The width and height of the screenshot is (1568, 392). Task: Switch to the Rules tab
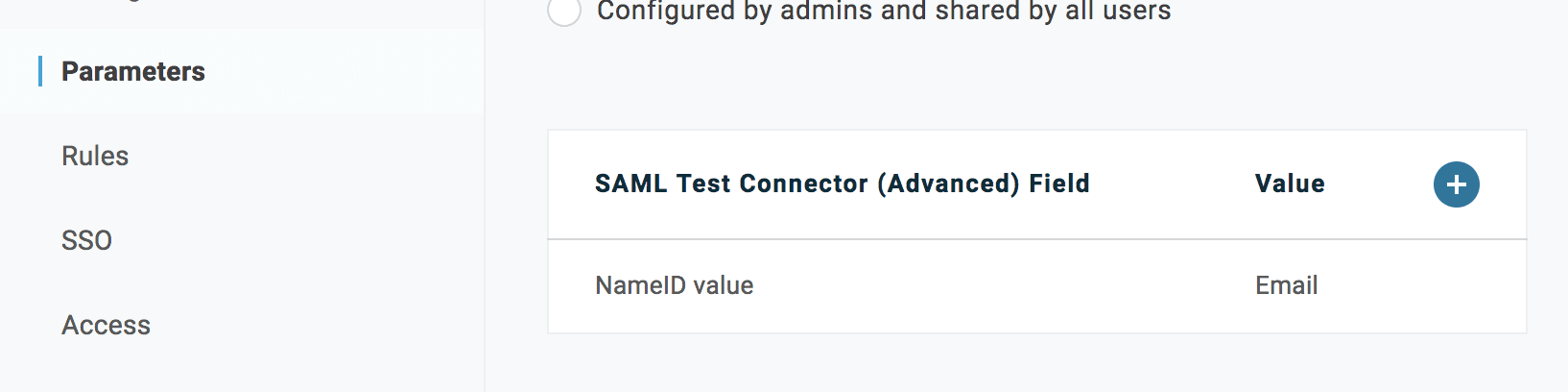point(95,157)
